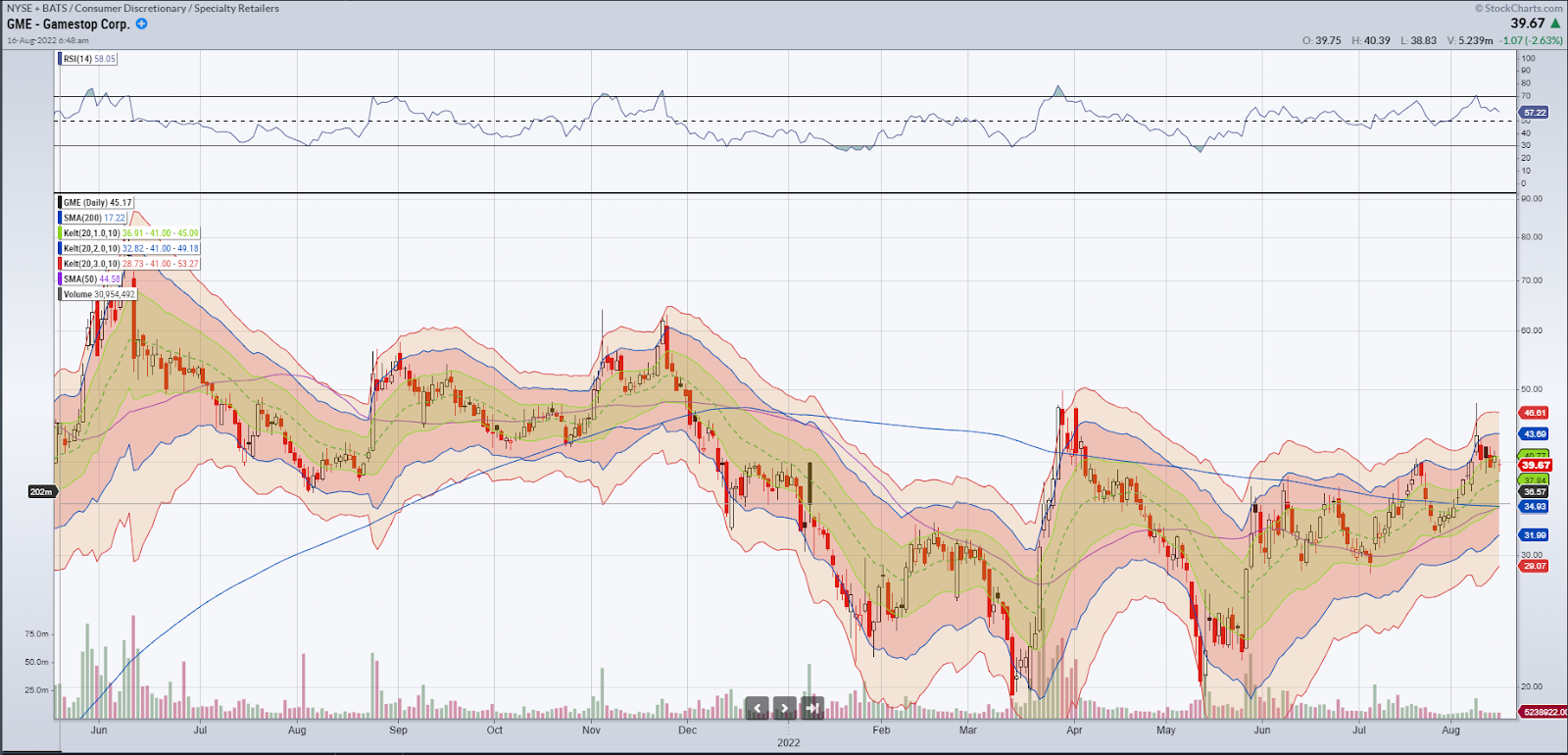Click the 5238922 volume tag on axis
This screenshot has height=755, width=1568.
[x=1543, y=712]
